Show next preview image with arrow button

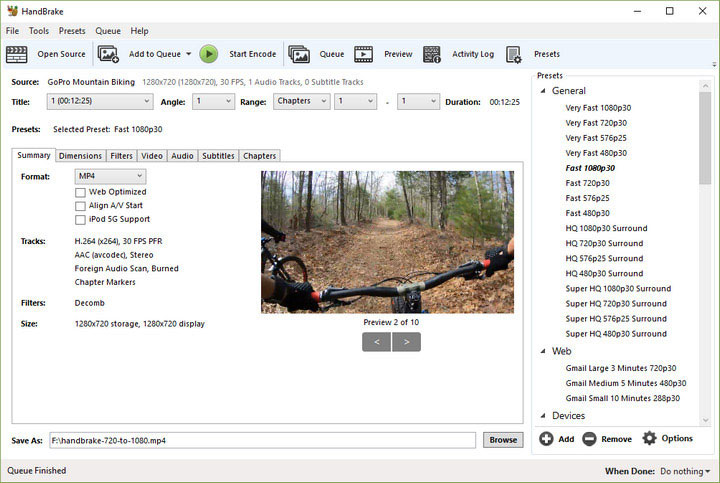(406, 342)
